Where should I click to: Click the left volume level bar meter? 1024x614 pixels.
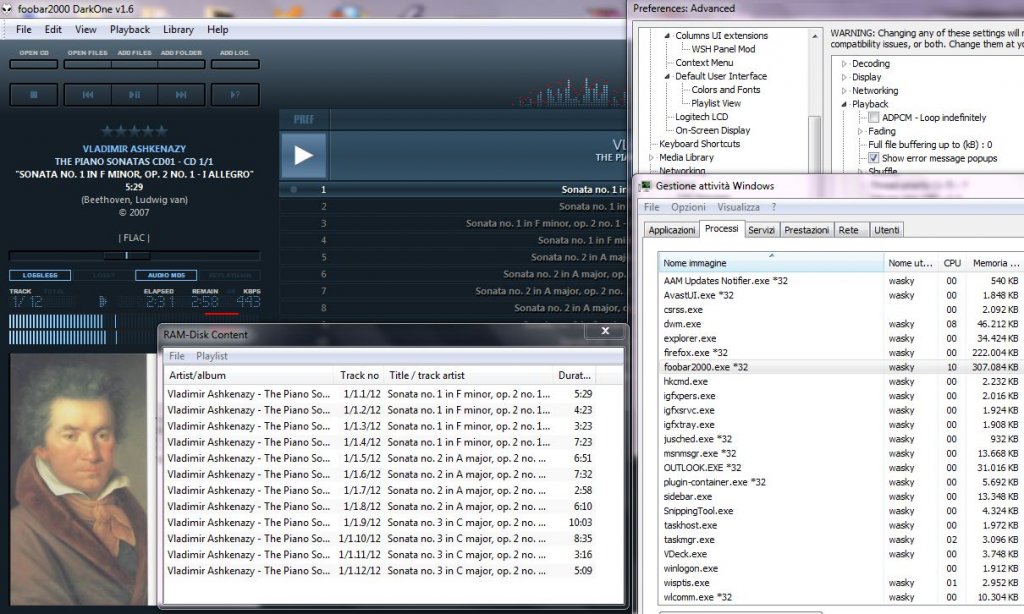pyautogui.click(x=56, y=321)
